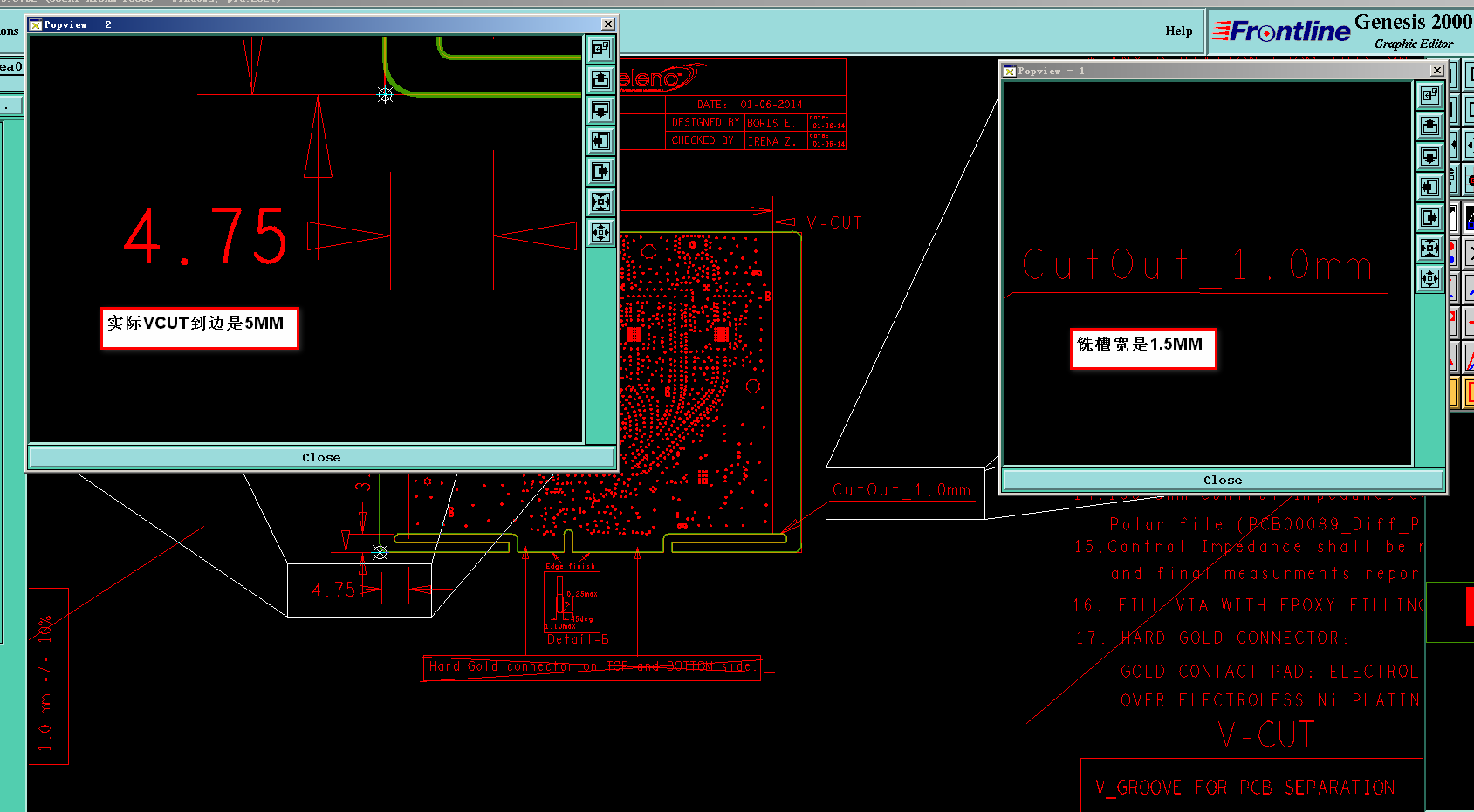Dismiss Popview 1 with its title-bar X

[1437, 71]
